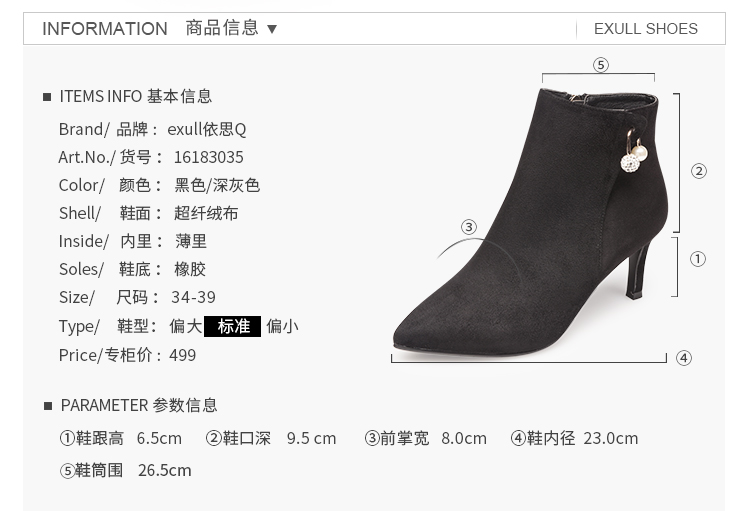The width and height of the screenshot is (750, 511).
Task: Click the circled number 3 forefoot width marker
Action: tap(469, 227)
